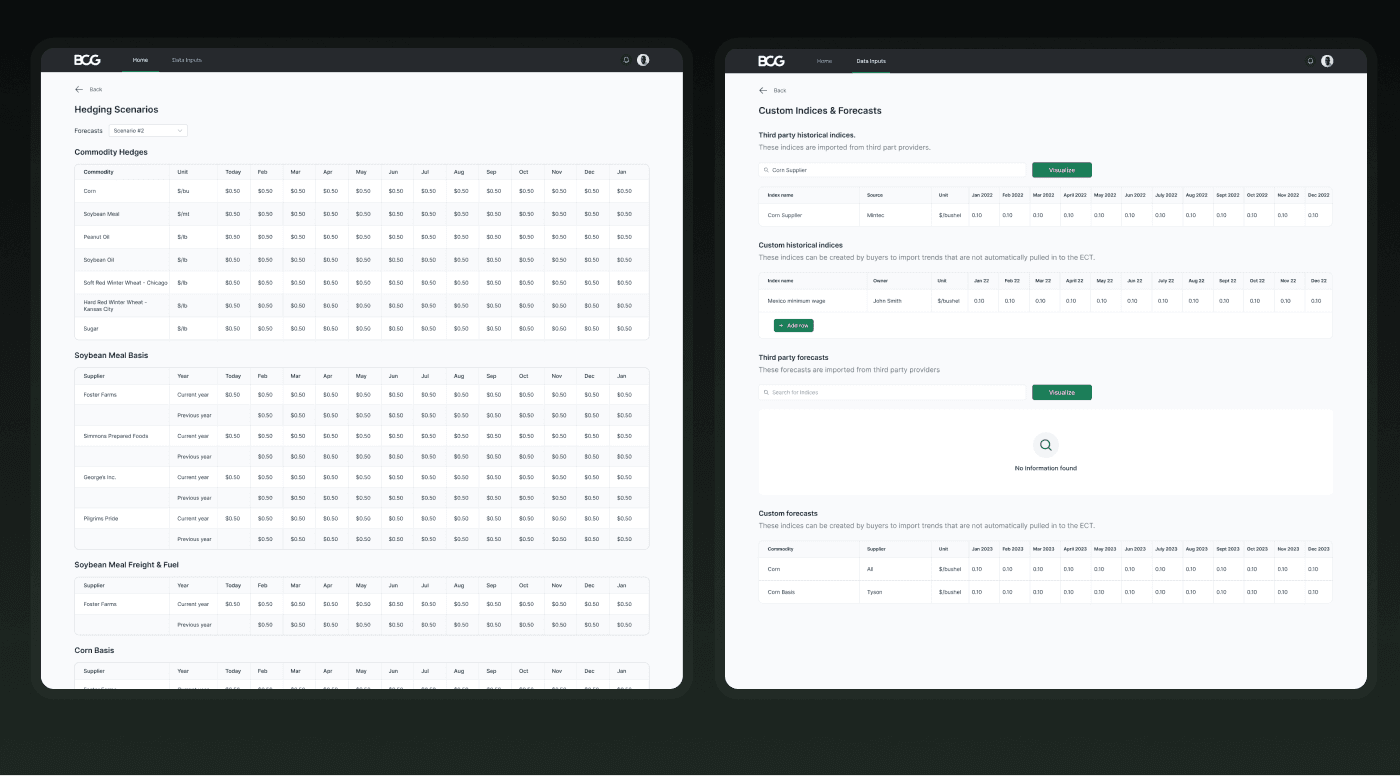
Task: Click Foster Farms in Soybean Meal Basis table
Action: [x=100, y=394]
